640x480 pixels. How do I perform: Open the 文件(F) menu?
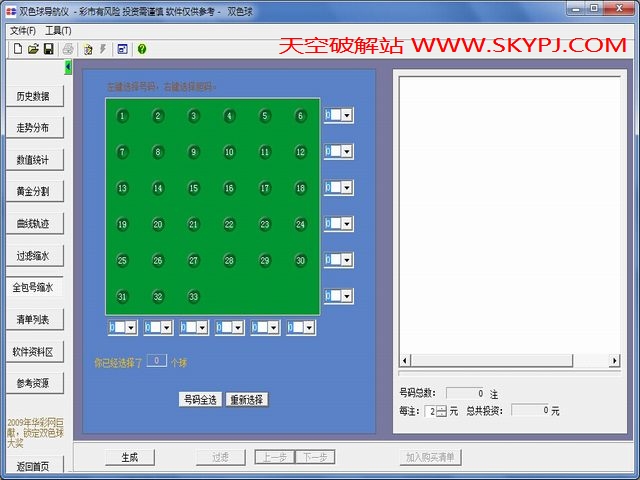tap(21, 31)
